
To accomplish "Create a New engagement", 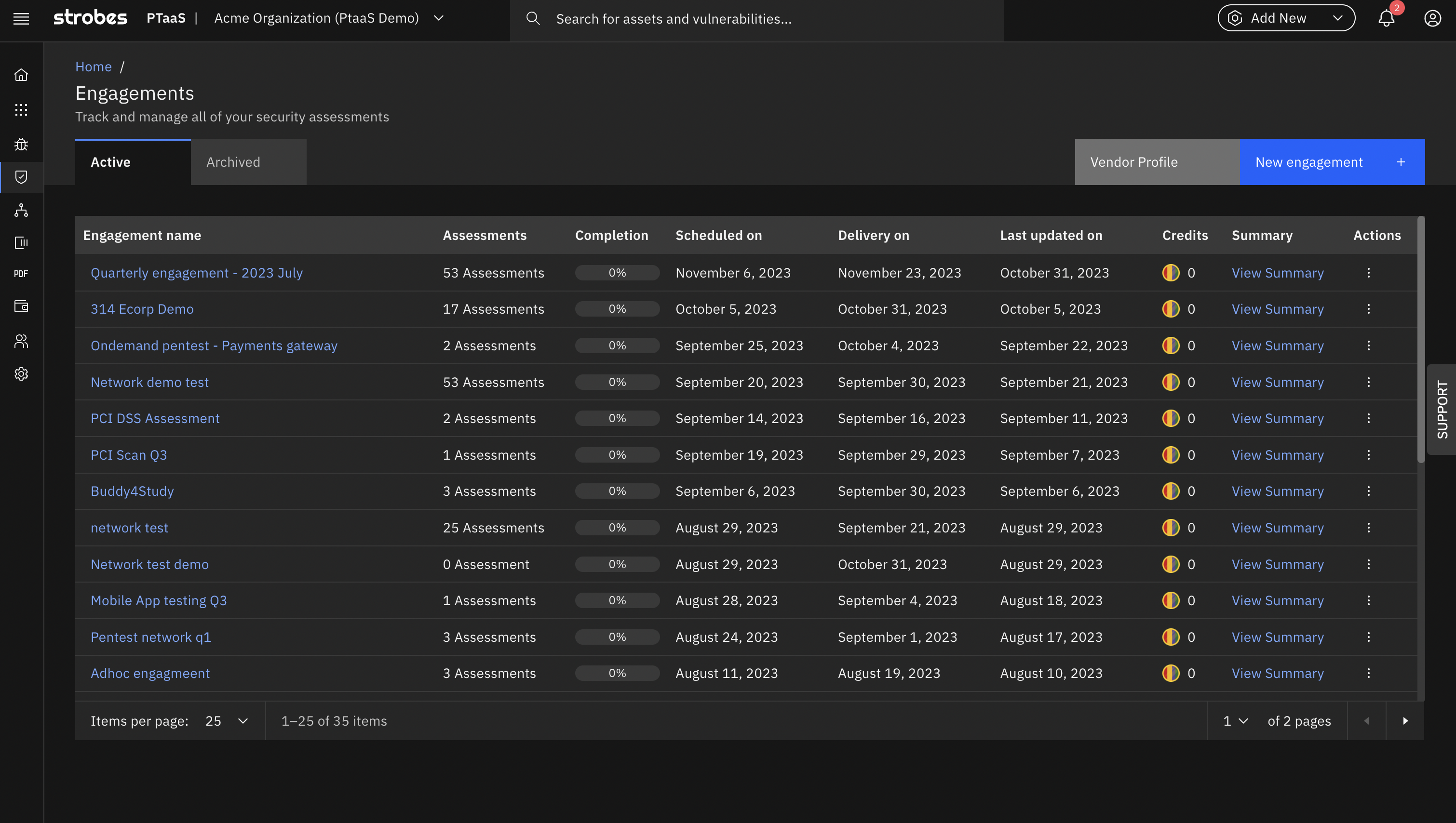I will [1332, 162].
